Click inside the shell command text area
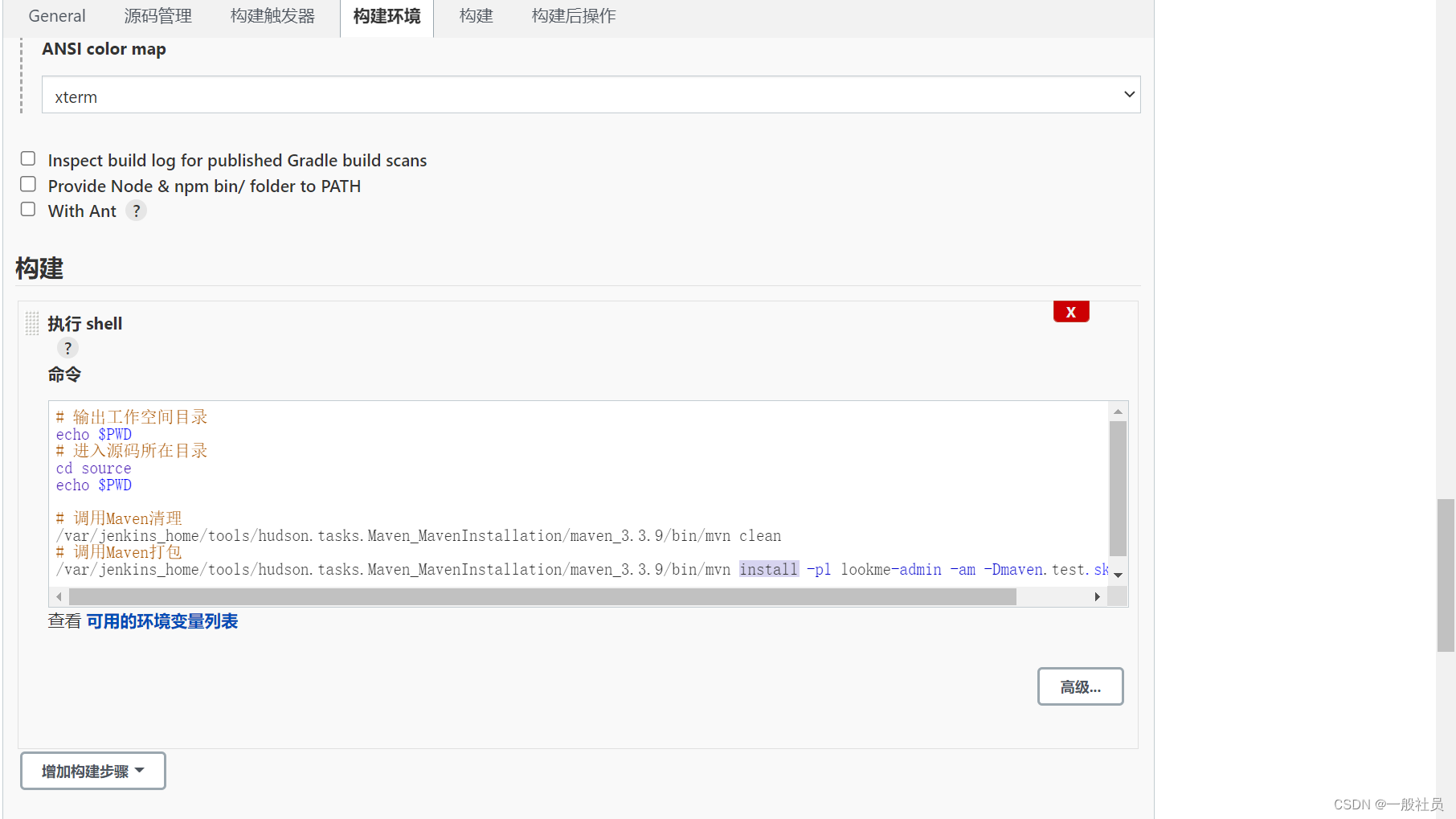This screenshot has height=819, width=1456. (579, 493)
